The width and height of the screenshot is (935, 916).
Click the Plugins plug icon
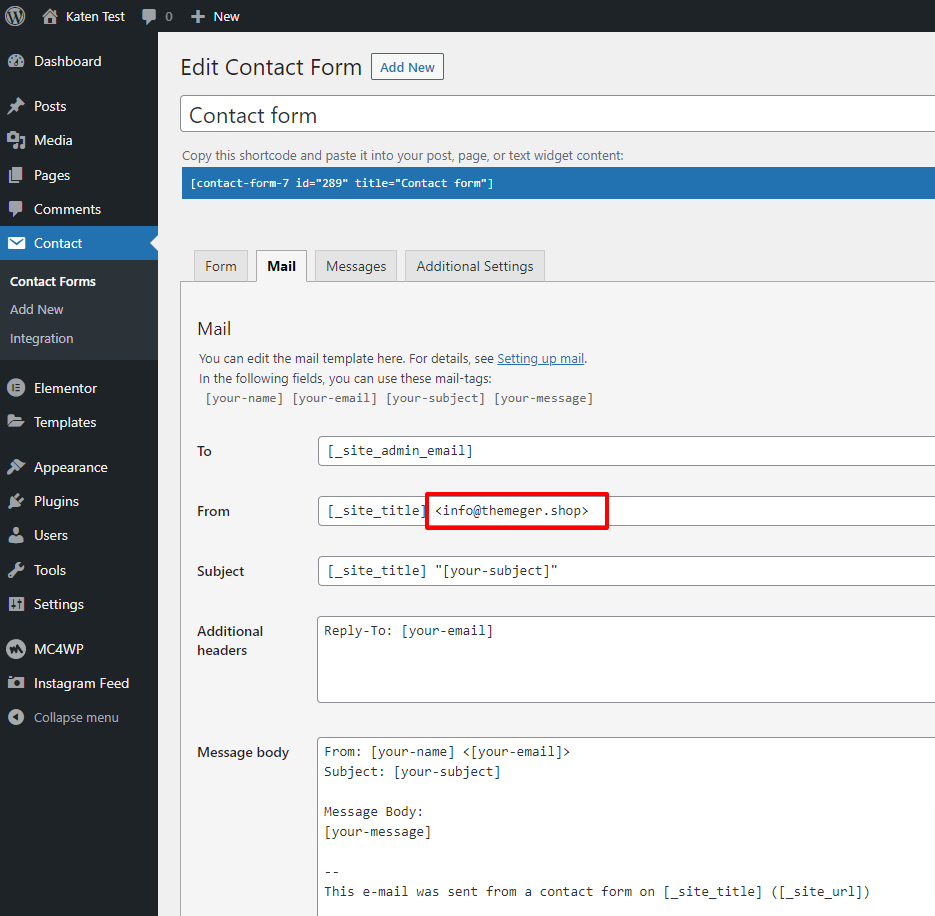[x=16, y=501]
